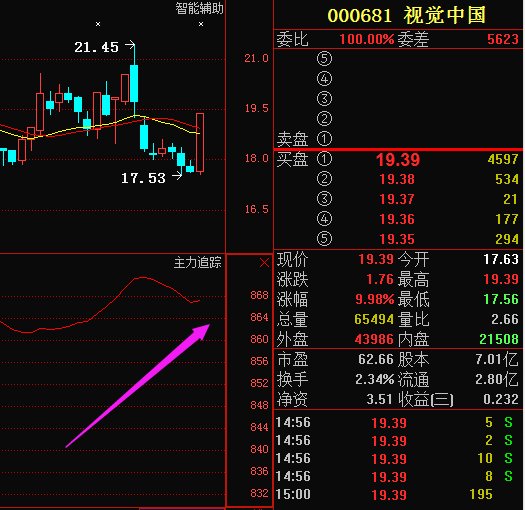Viewport: 525px width, 510px height.
Task: Click the 15:00 trade volume 195
Action: (x=481, y=494)
